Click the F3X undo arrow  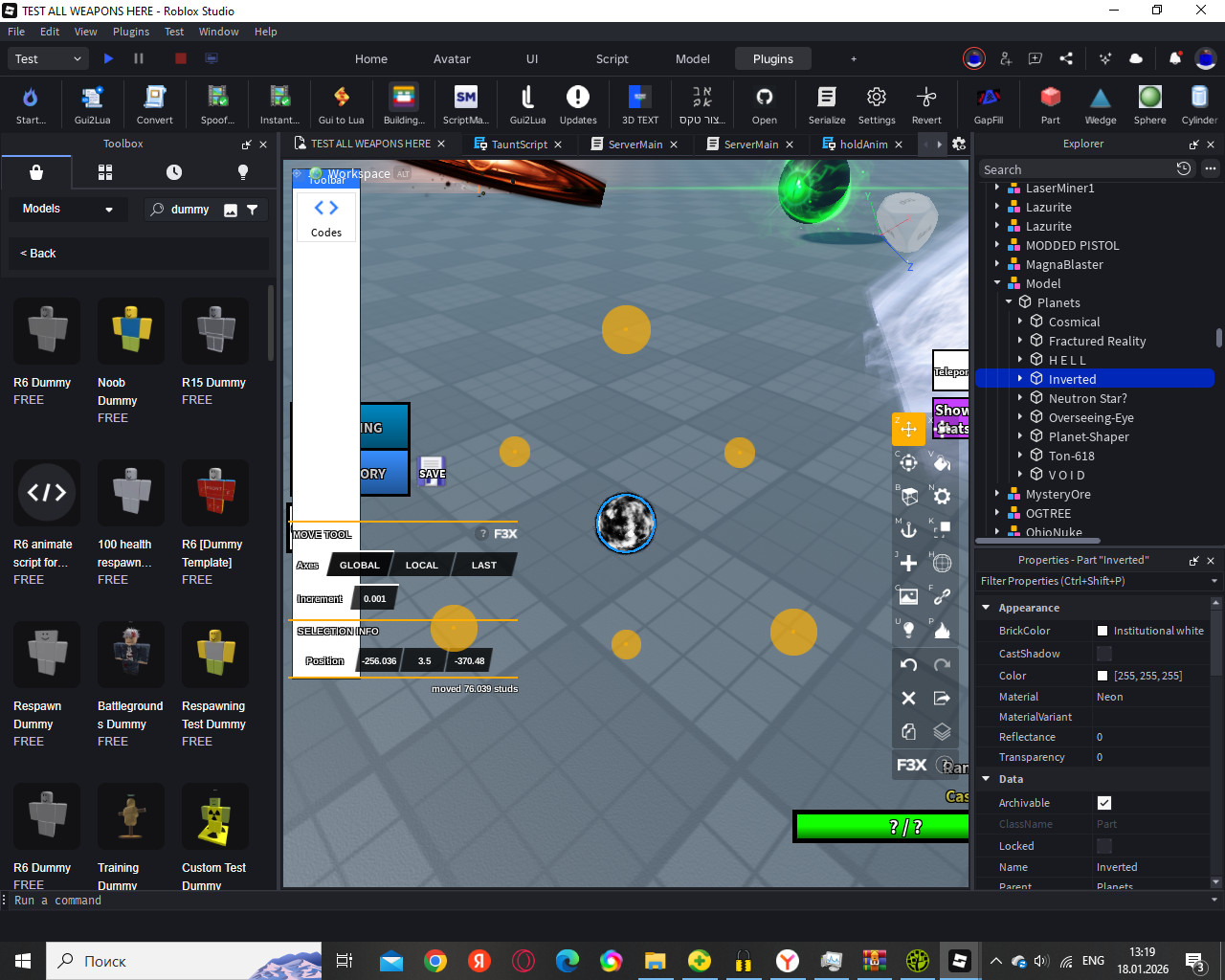(908, 665)
